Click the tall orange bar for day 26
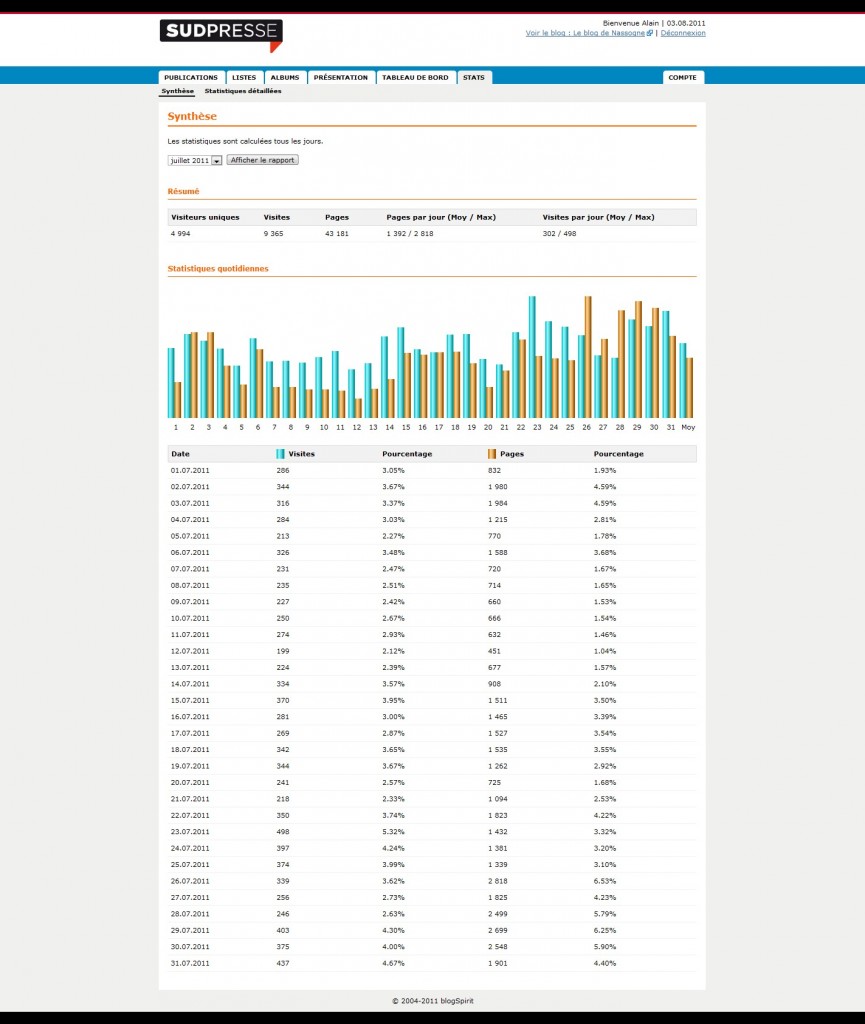865x1024 pixels. pos(588,357)
